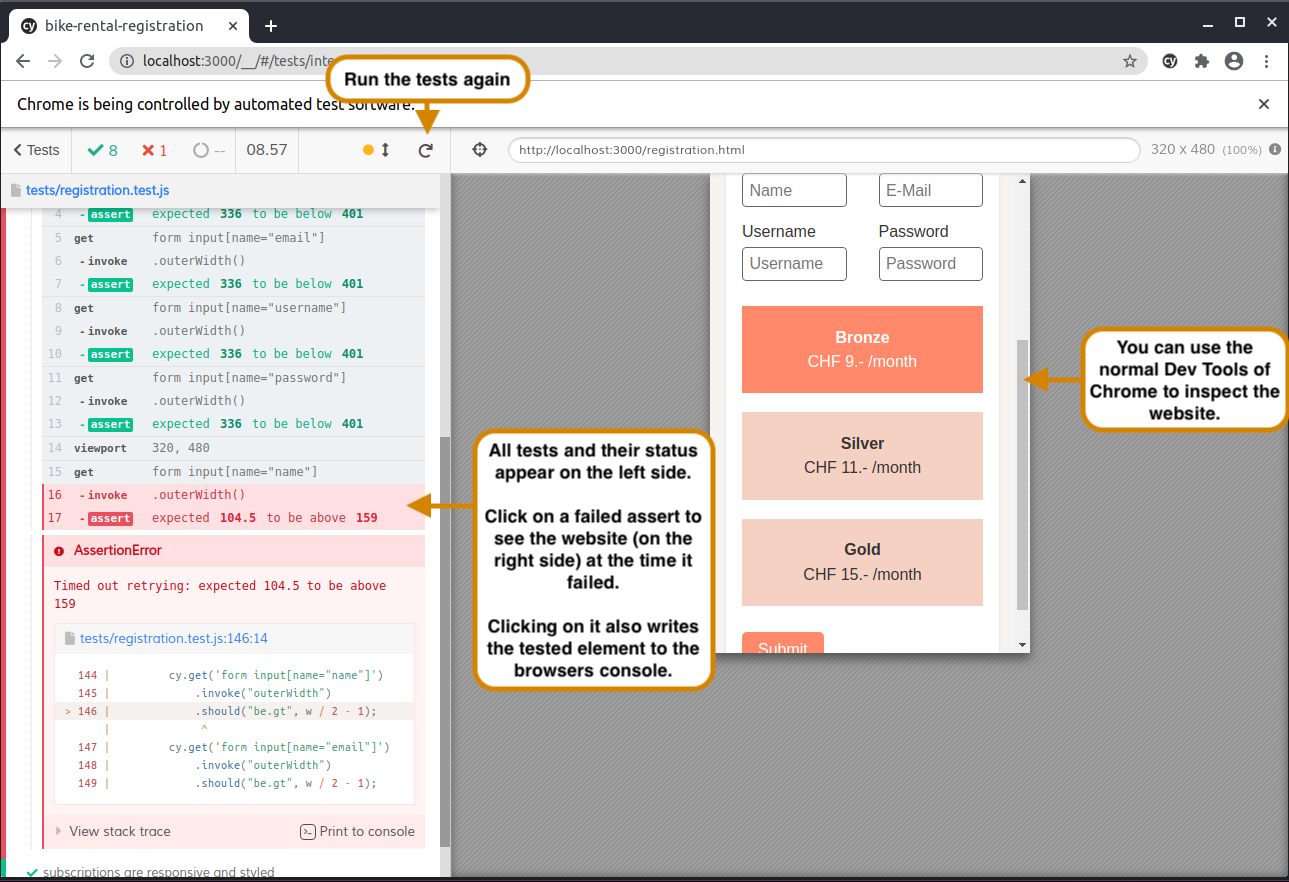Screen dimensions: 1289x882
Task: Click the failed tests count 1
Action: [x=155, y=150]
